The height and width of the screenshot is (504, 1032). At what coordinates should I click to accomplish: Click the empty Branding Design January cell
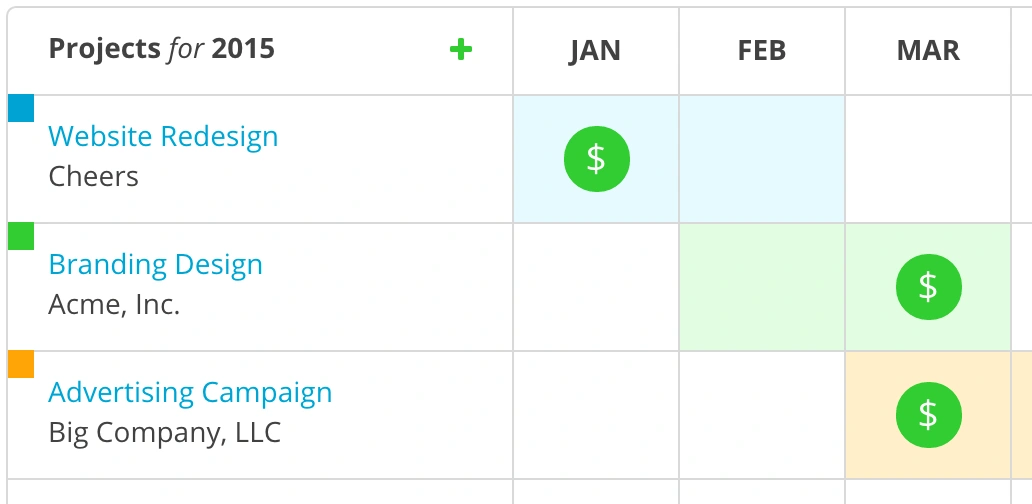(596, 286)
